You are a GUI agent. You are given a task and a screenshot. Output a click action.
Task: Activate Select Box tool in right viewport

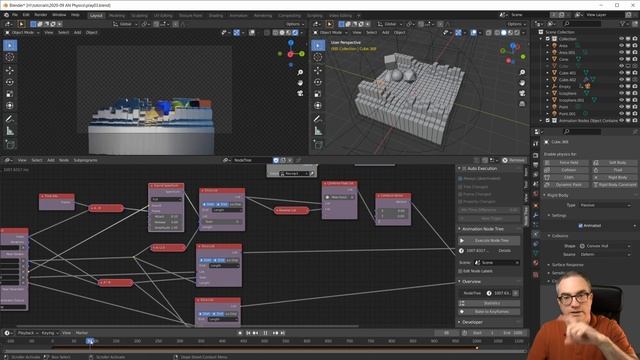[x=318, y=45]
